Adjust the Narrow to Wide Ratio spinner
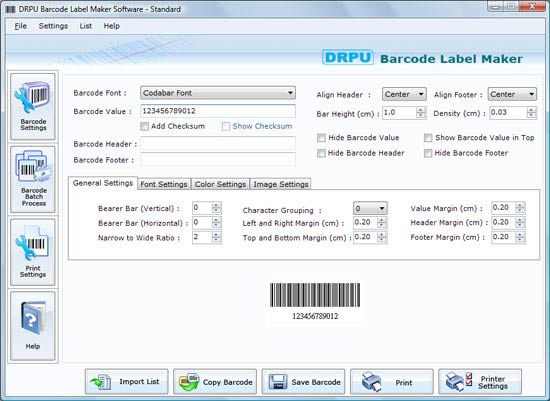Viewport: 550px width, 401px height. [216, 237]
